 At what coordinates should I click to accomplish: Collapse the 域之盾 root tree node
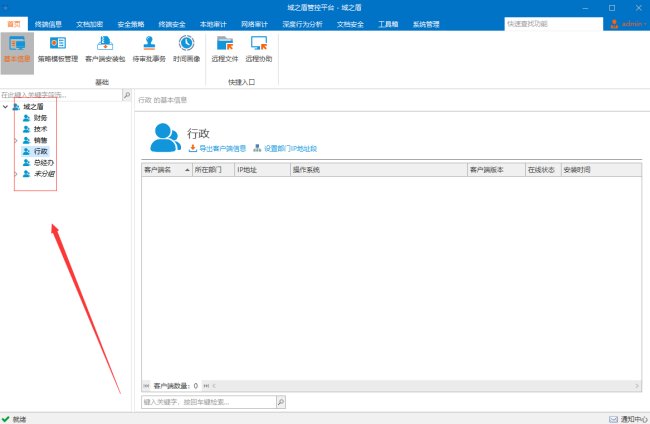coord(5,107)
